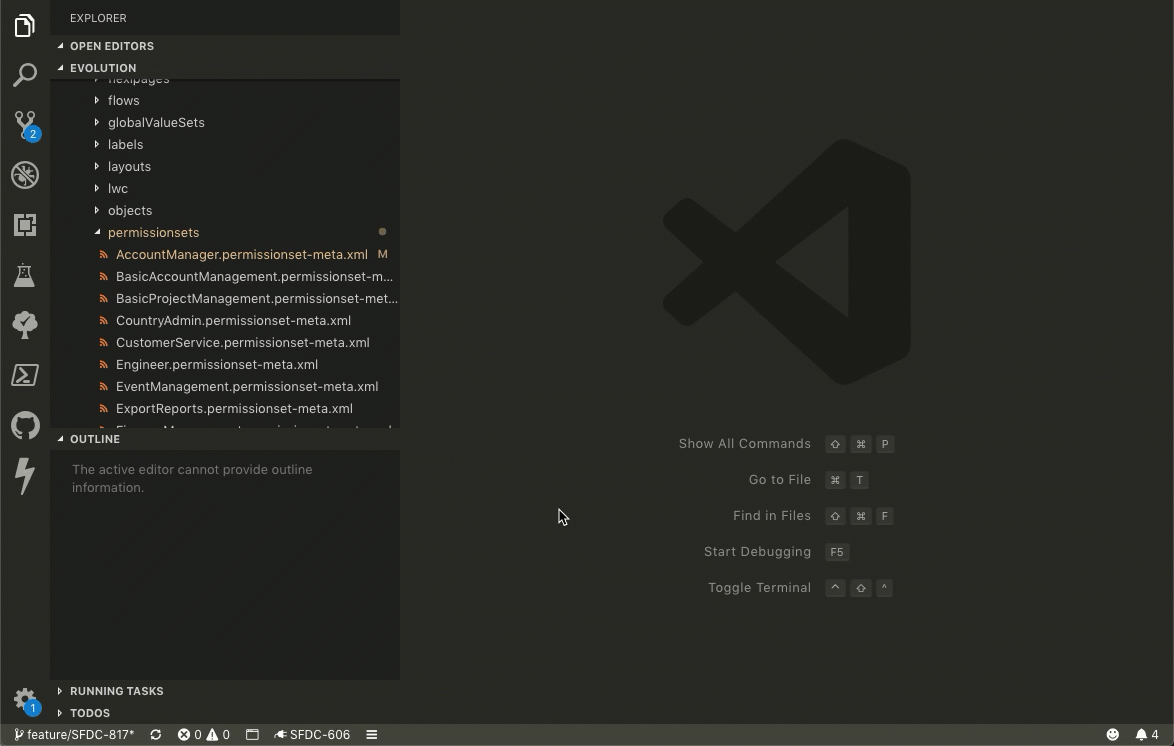This screenshot has width=1174, height=746.
Task: Open the PowerShell terminal icon view
Action: (25, 375)
